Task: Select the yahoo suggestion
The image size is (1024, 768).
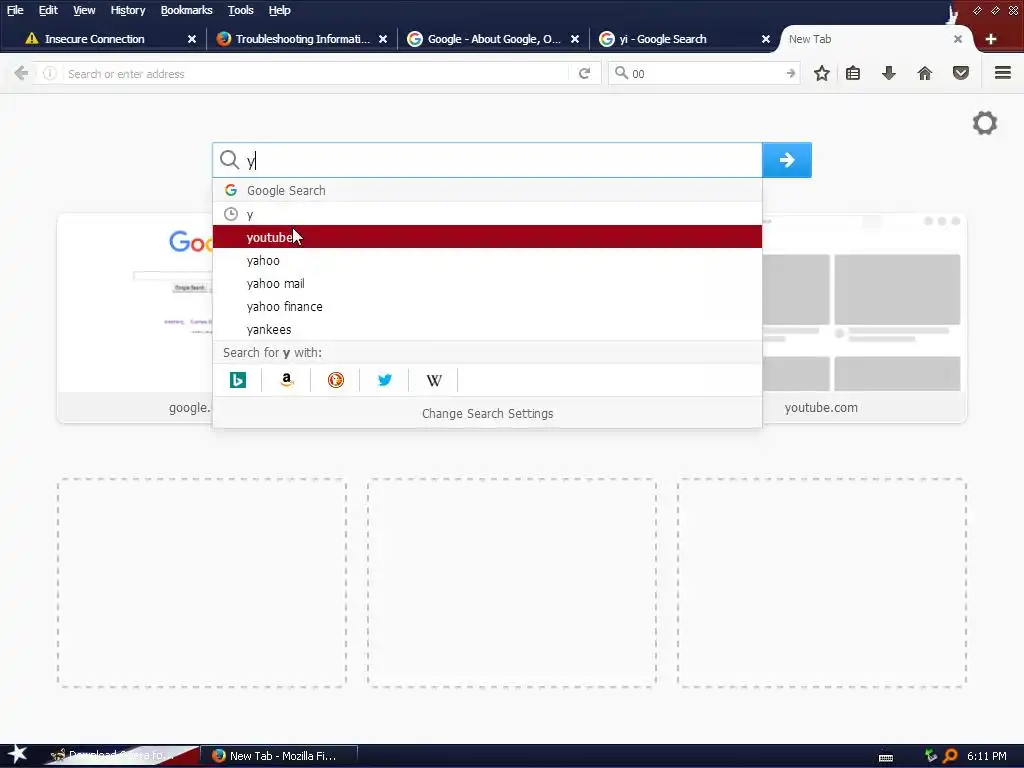Action: 487,260
